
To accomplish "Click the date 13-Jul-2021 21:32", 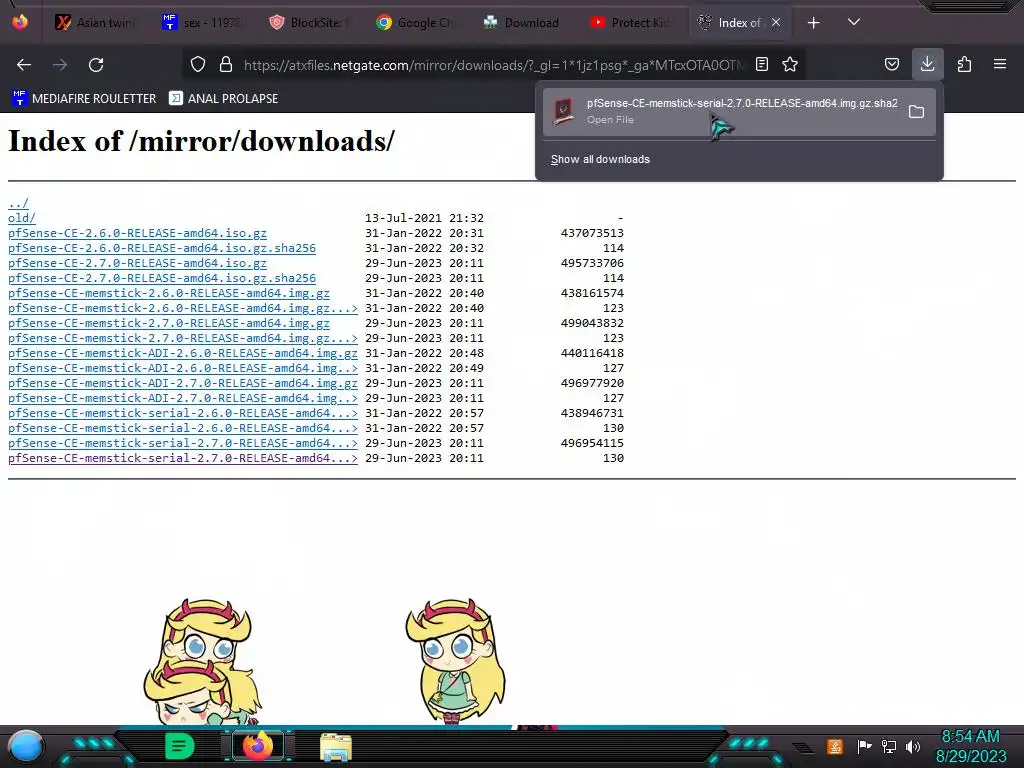I will coord(424,218).
